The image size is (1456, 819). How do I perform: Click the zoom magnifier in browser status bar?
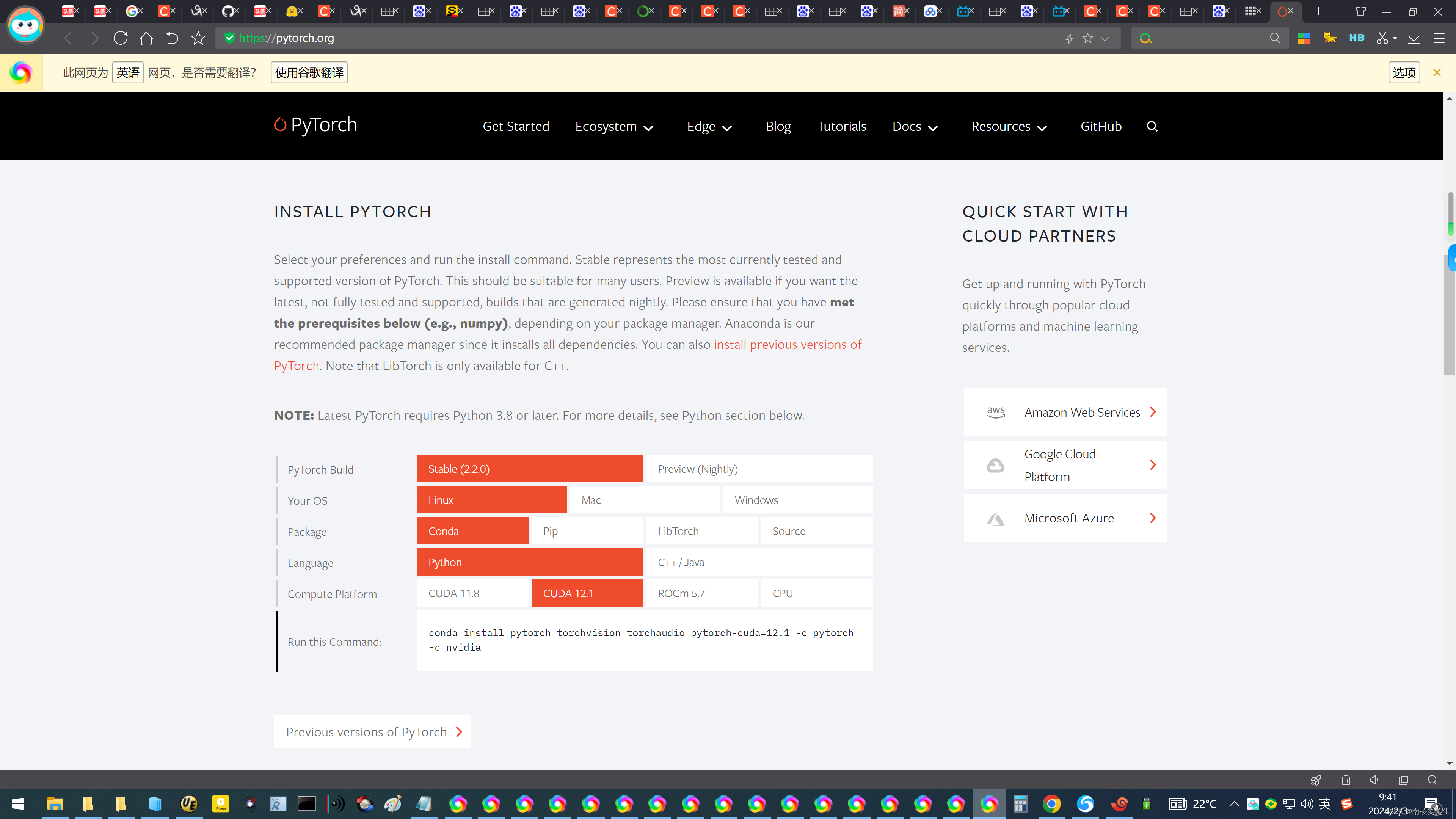[x=1432, y=780]
